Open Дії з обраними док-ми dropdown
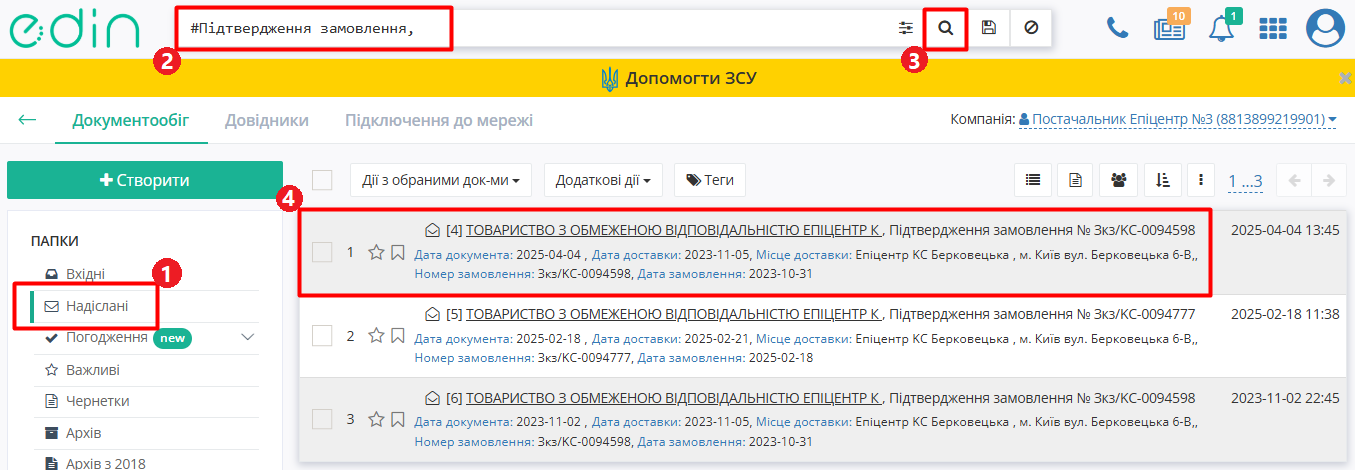Viewport: 1355px width, 470px height. click(441, 181)
